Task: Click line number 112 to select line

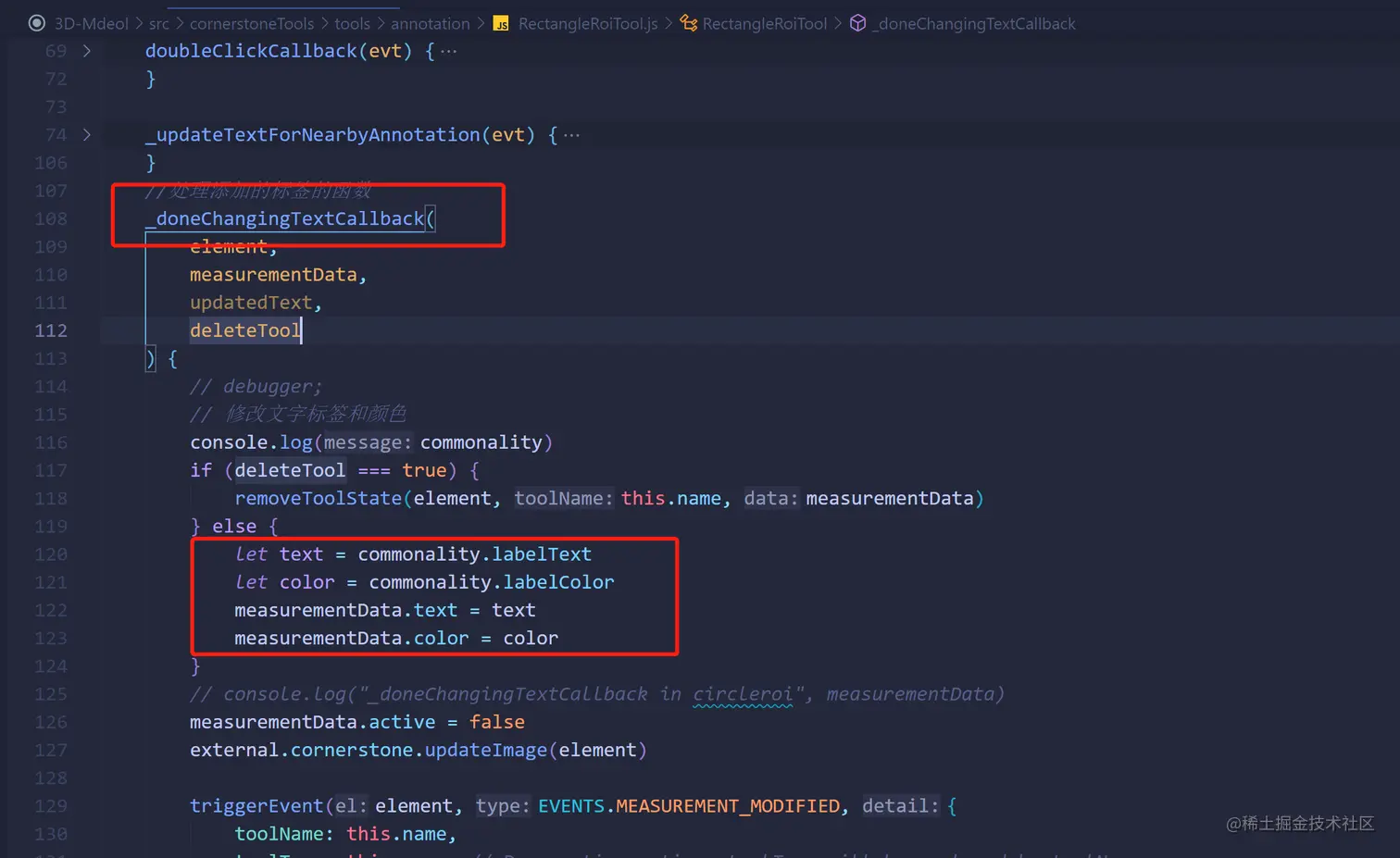Action: [50, 330]
